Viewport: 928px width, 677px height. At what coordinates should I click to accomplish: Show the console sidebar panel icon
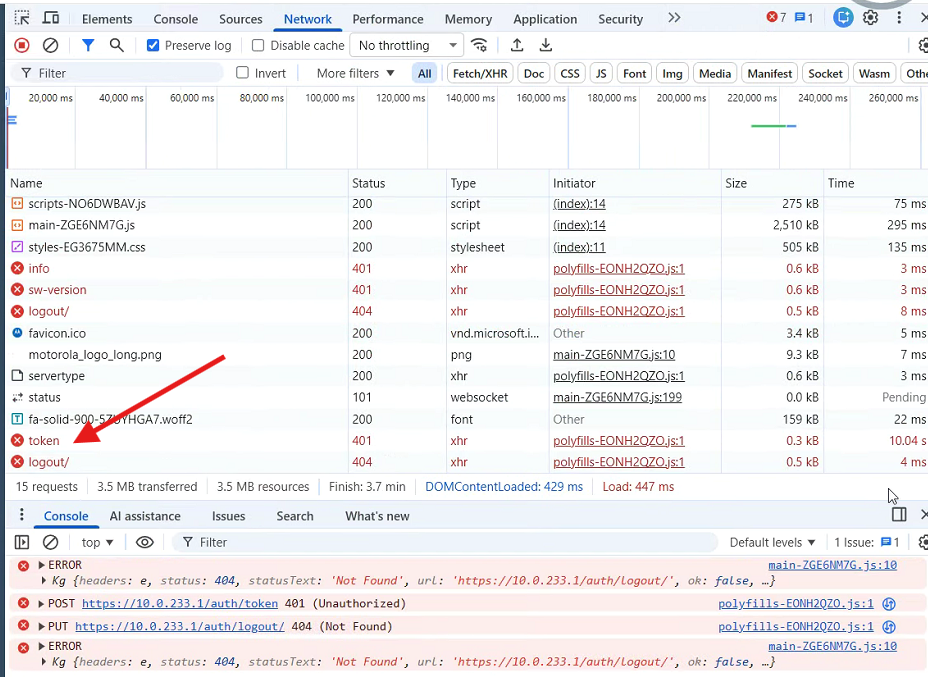pos(22,542)
